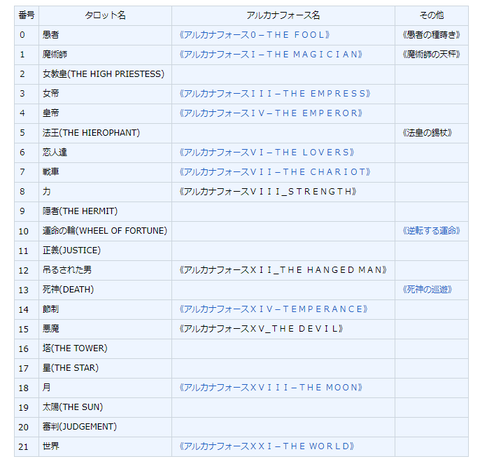Screen dimensions: 480x466
Task: Open the アルカナフォースXXI－THE WORLD link
Action: 267,446
